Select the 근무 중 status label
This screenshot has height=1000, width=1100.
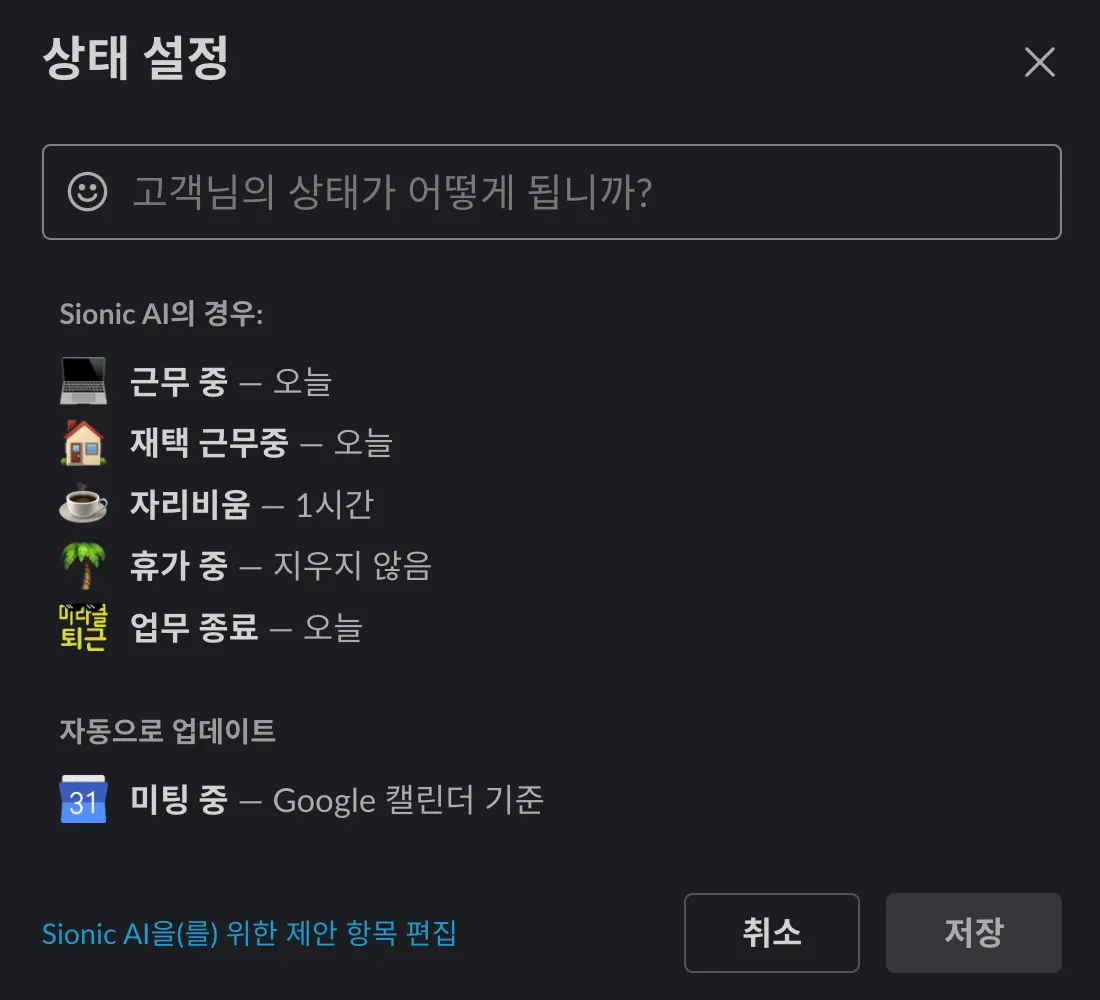[179, 382]
